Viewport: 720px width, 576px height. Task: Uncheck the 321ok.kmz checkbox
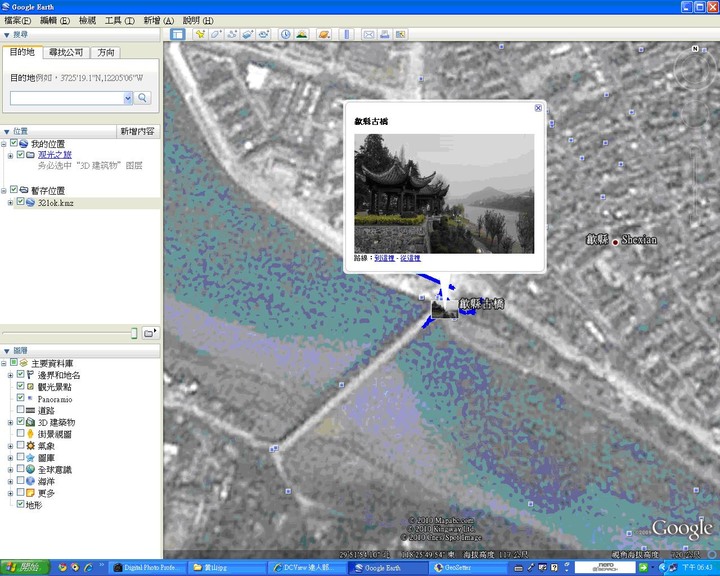pyautogui.click(x=20, y=202)
